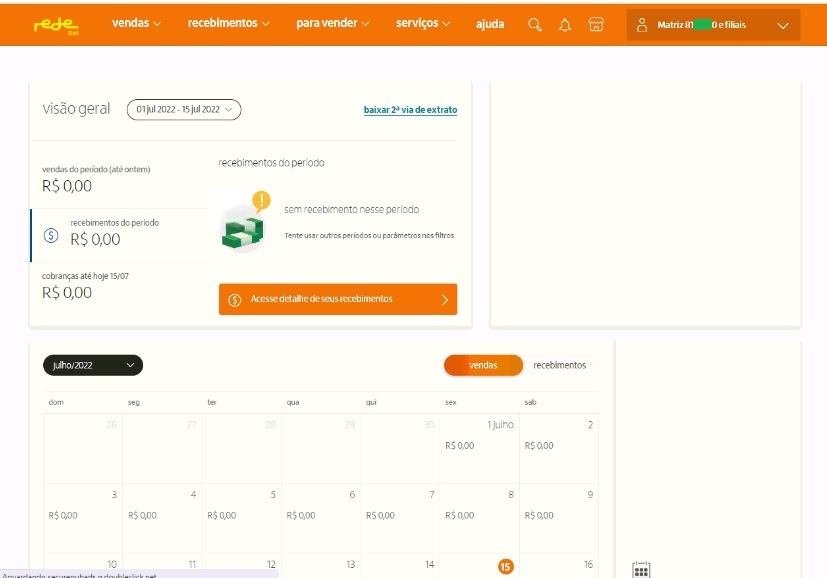Select calendar day 8
This screenshot has width=827, height=578.
479,518
